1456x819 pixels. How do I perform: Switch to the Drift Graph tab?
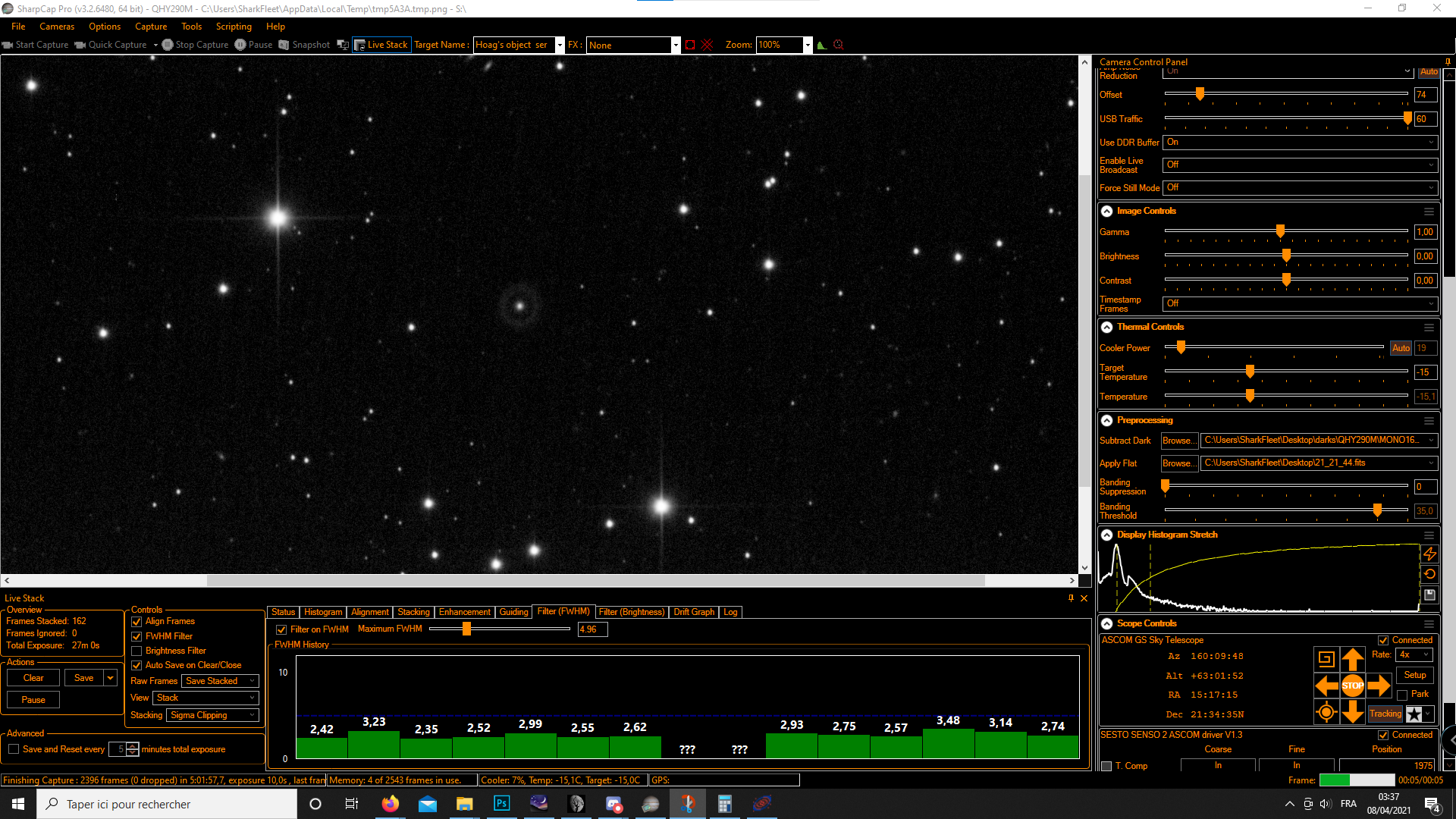pyautogui.click(x=694, y=612)
